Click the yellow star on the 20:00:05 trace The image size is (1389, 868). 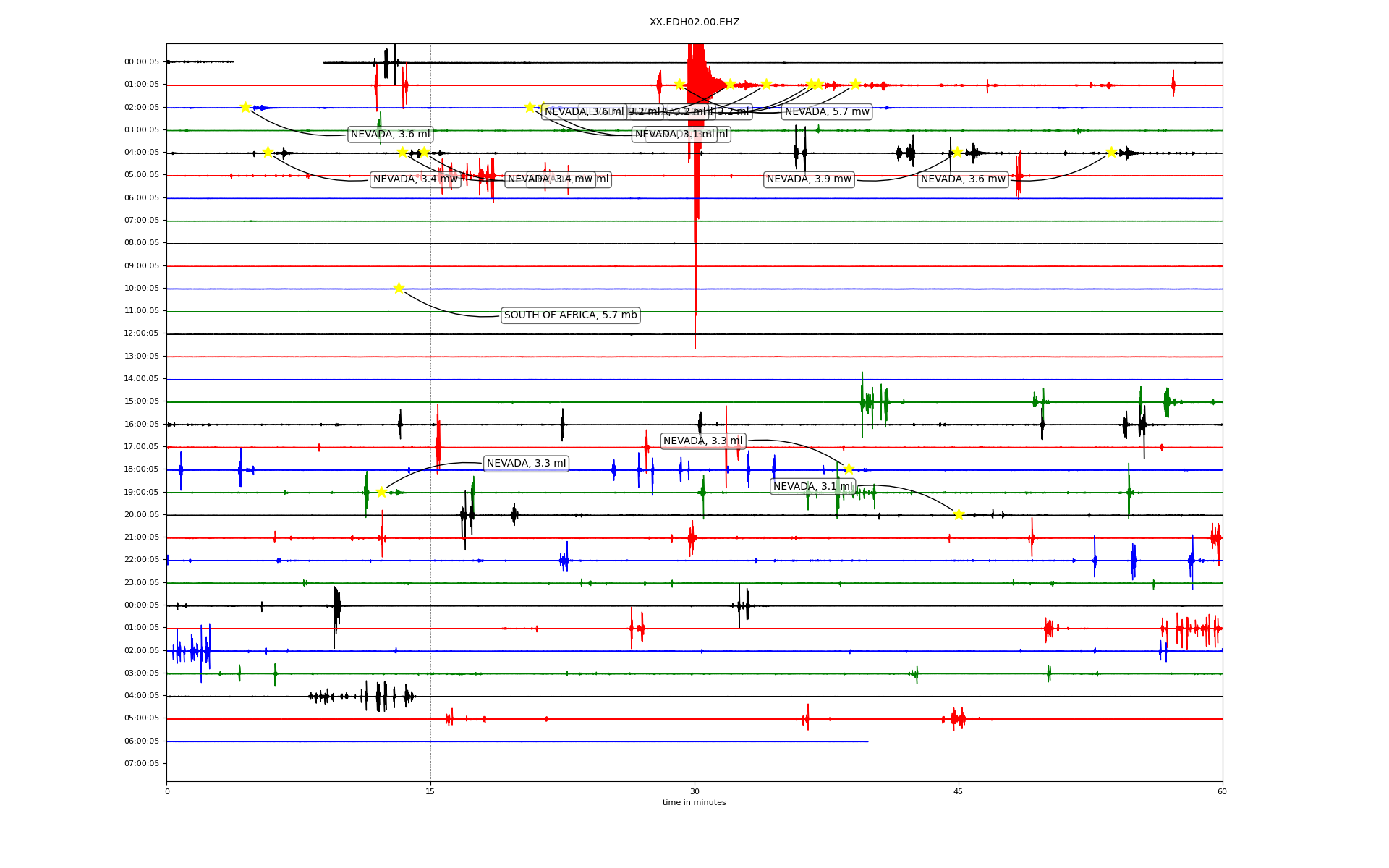[x=959, y=514]
